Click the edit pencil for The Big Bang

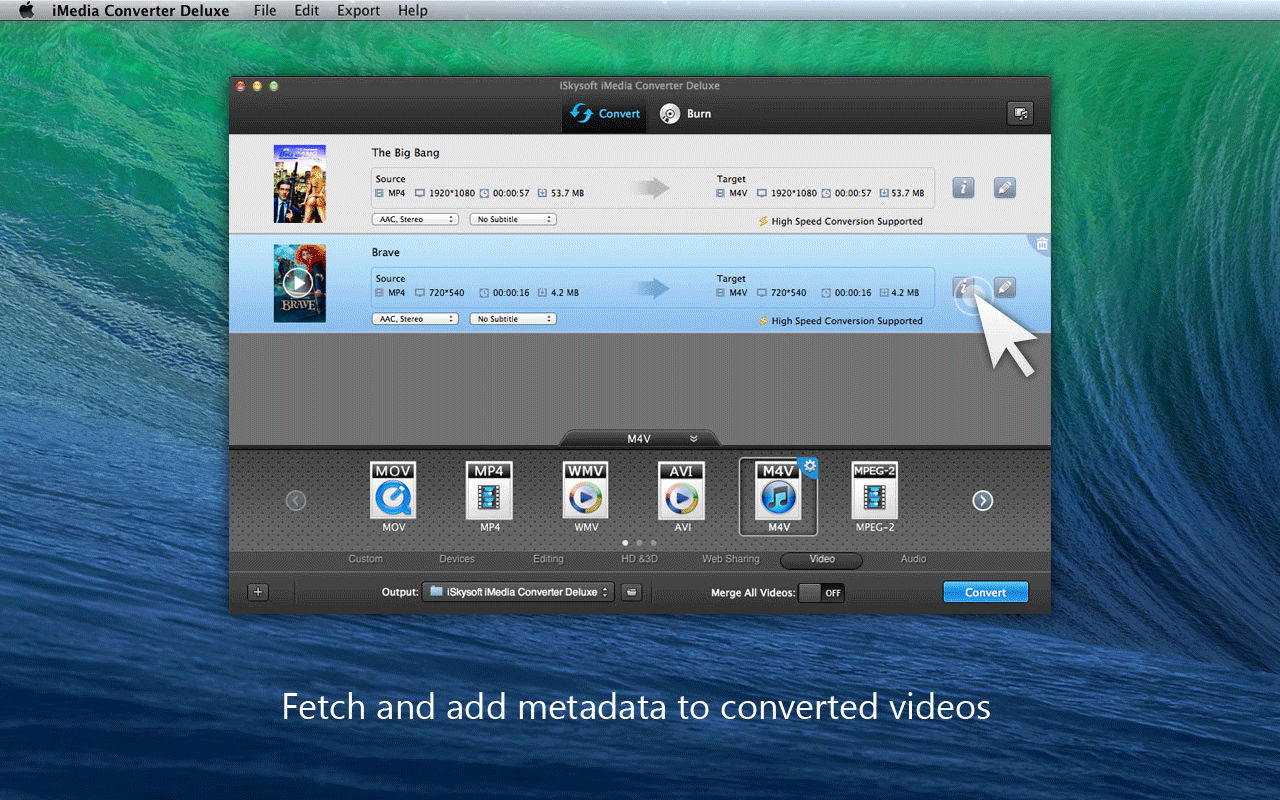[1005, 188]
